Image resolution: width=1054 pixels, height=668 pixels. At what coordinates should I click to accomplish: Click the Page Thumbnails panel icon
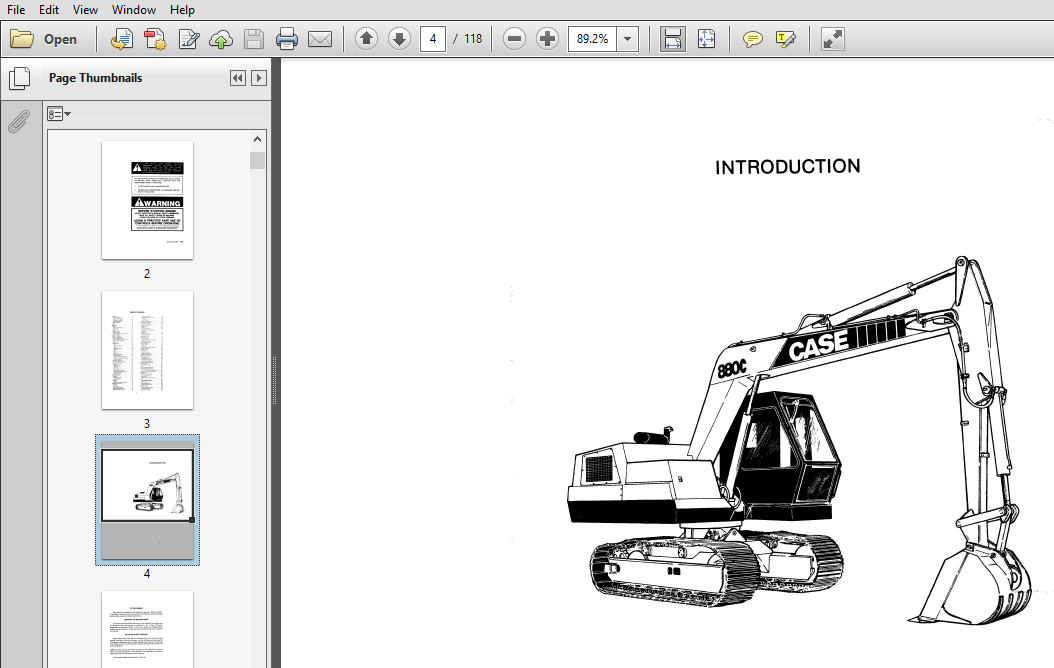pyautogui.click(x=19, y=78)
